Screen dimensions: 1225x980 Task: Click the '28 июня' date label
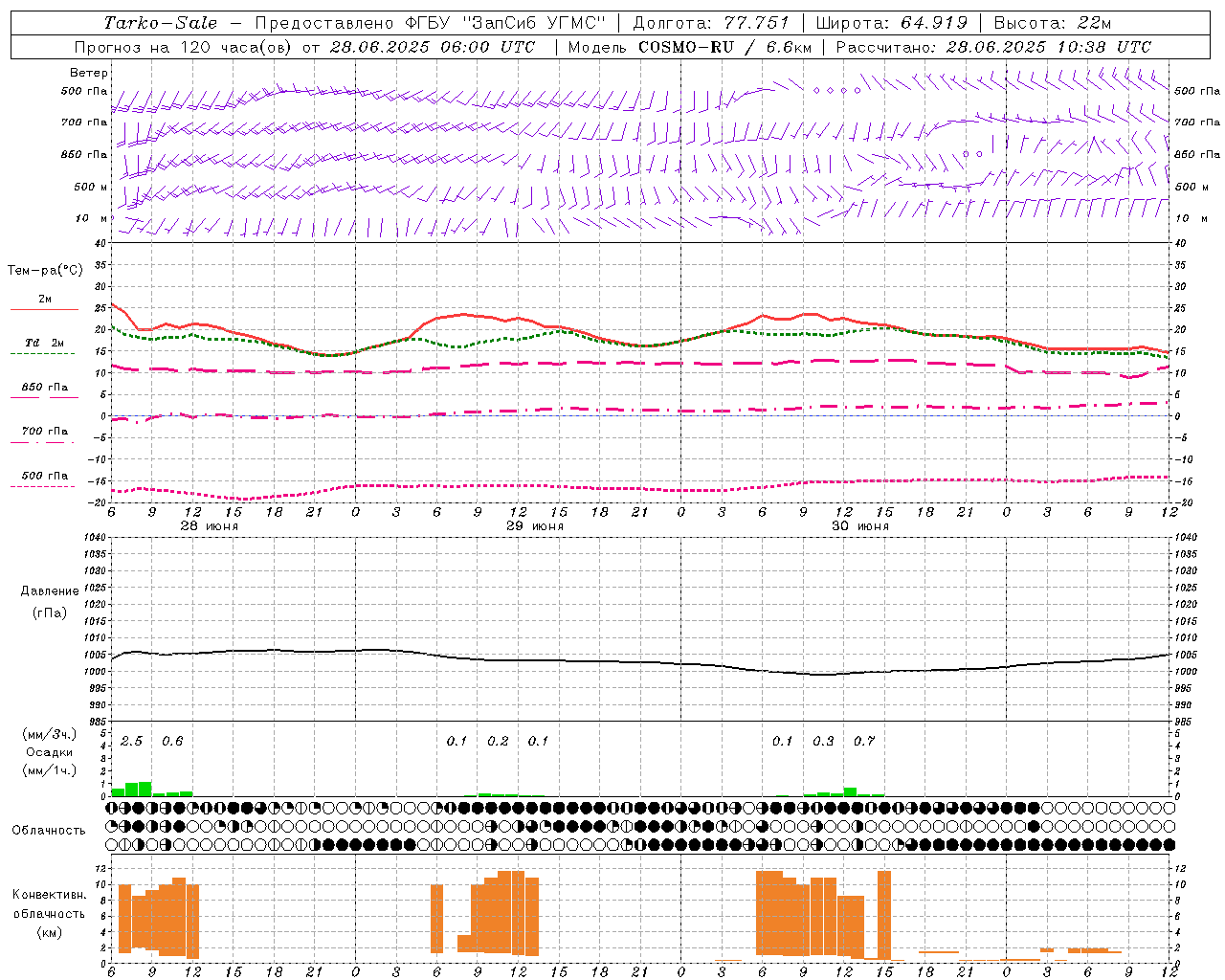[210, 526]
